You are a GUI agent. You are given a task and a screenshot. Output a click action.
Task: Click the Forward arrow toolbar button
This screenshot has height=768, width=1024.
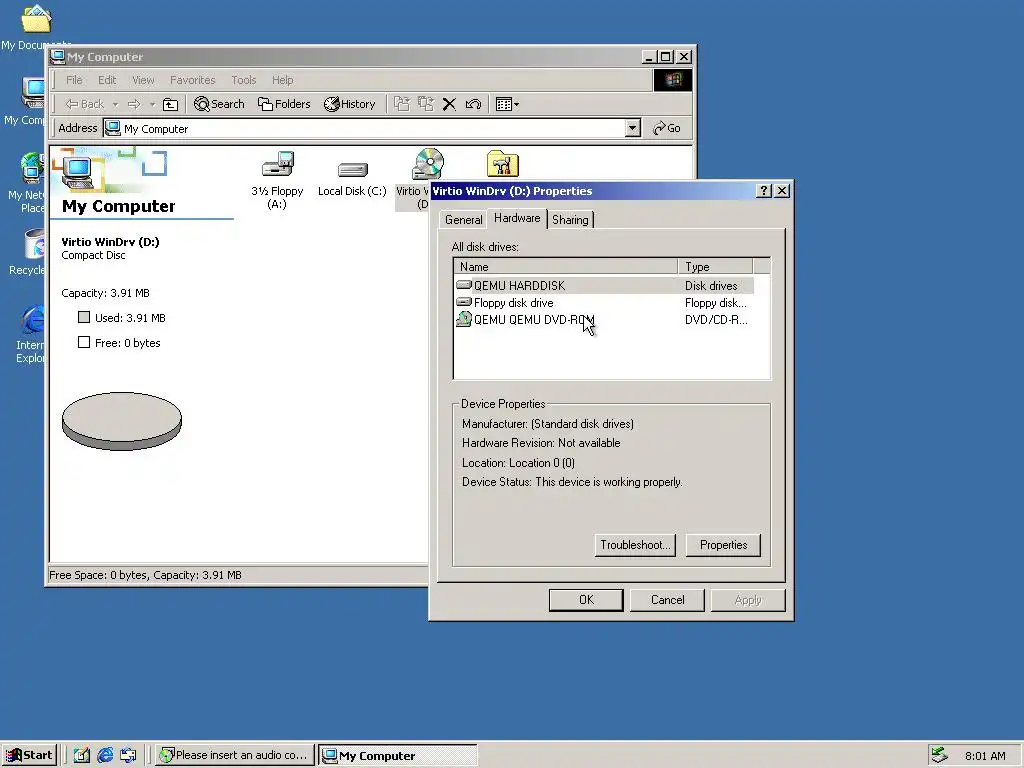pyautogui.click(x=134, y=104)
